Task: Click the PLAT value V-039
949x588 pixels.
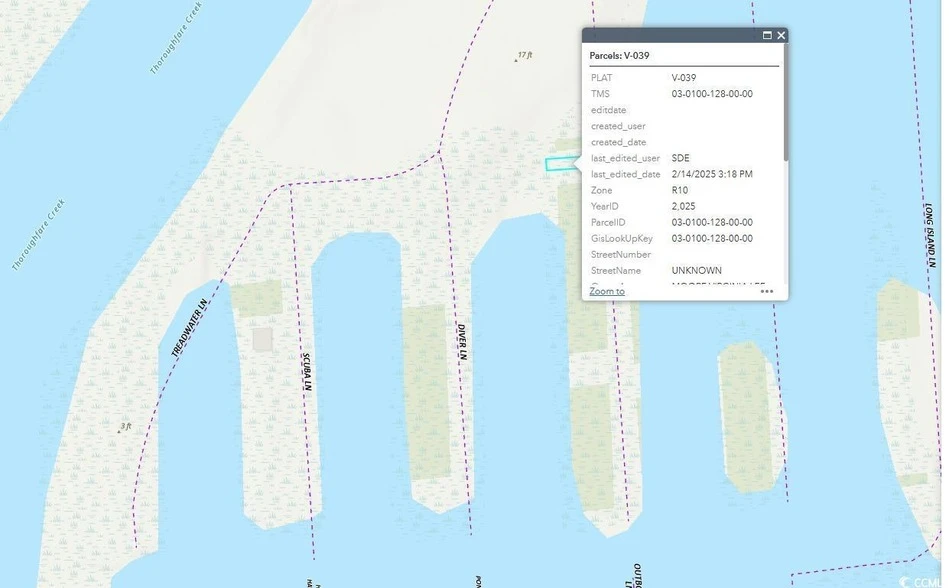Action: (x=684, y=77)
